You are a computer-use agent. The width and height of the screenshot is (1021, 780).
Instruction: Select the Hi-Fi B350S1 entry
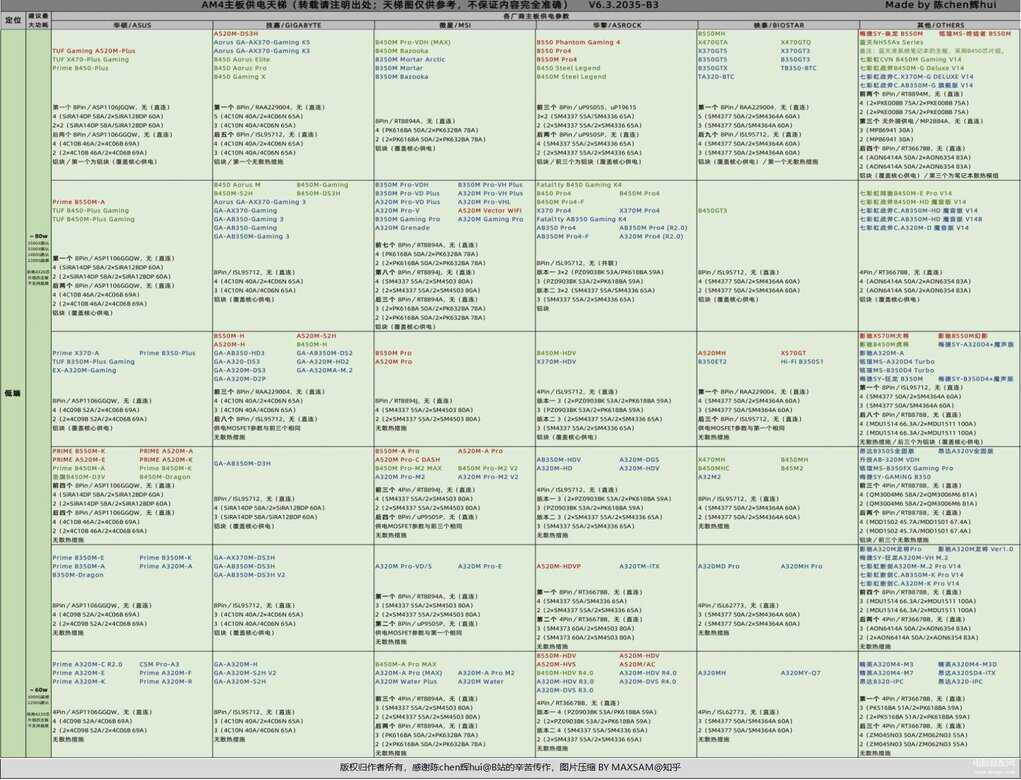(x=802, y=361)
